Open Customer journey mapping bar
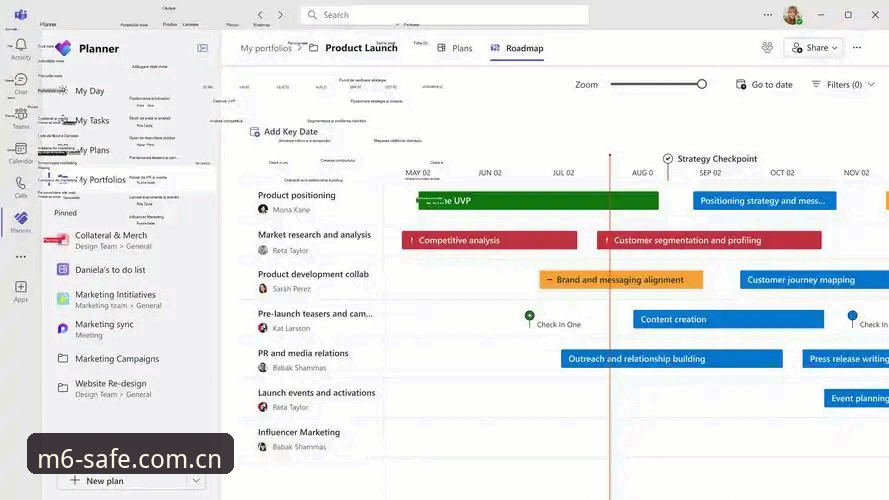889x500 pixels. [x=814, y=279]
